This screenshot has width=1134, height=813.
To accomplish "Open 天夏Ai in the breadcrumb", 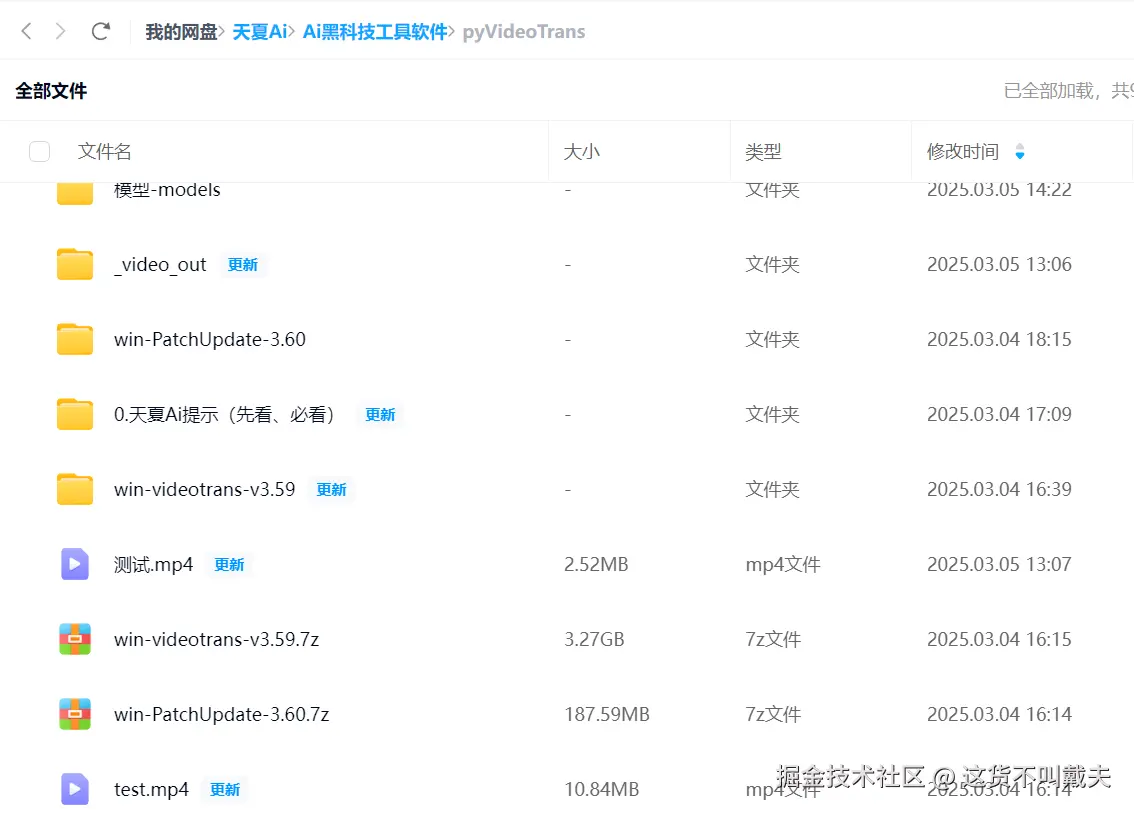I will click(260, 32).
